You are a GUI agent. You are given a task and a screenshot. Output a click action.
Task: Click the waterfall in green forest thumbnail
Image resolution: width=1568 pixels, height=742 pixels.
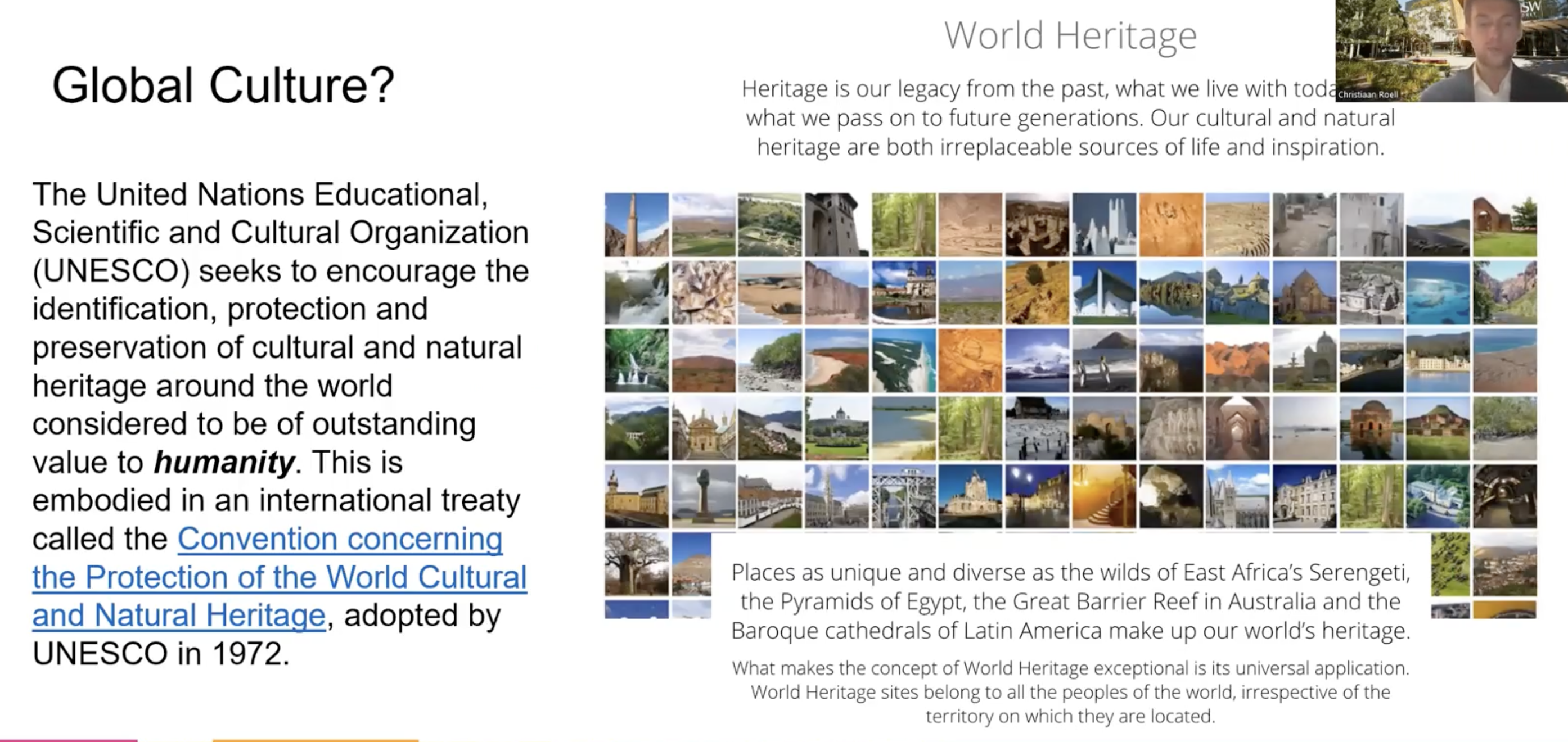click(636, 361)
